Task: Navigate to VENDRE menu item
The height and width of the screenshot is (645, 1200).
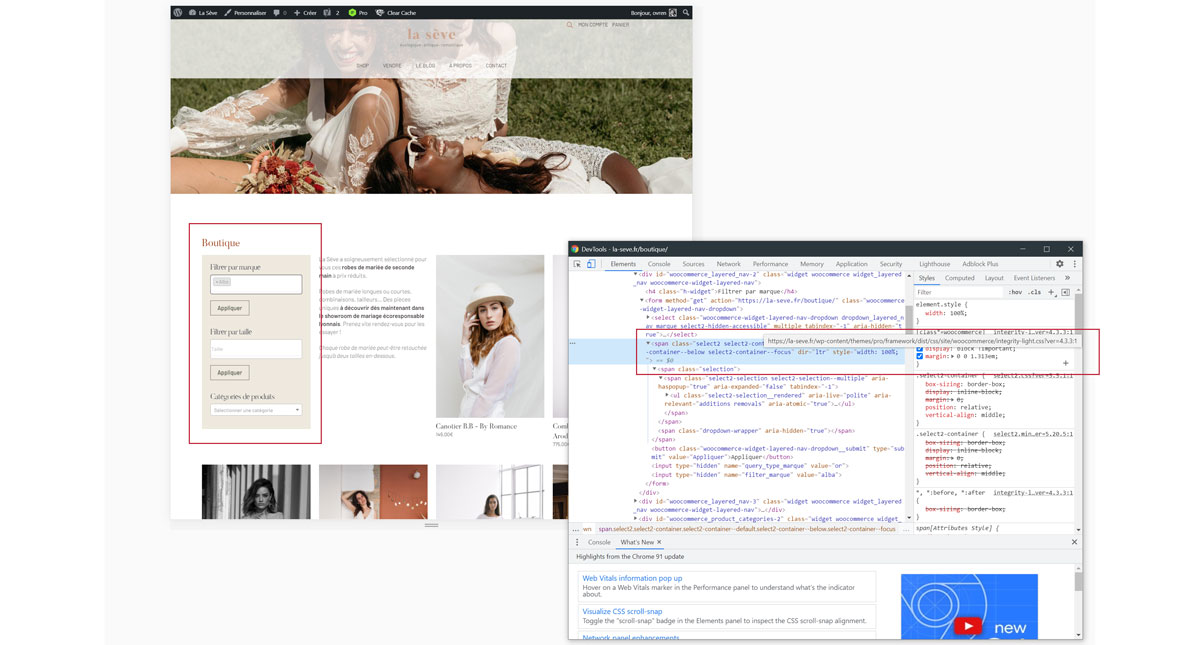Action: (x=392, y=66)
